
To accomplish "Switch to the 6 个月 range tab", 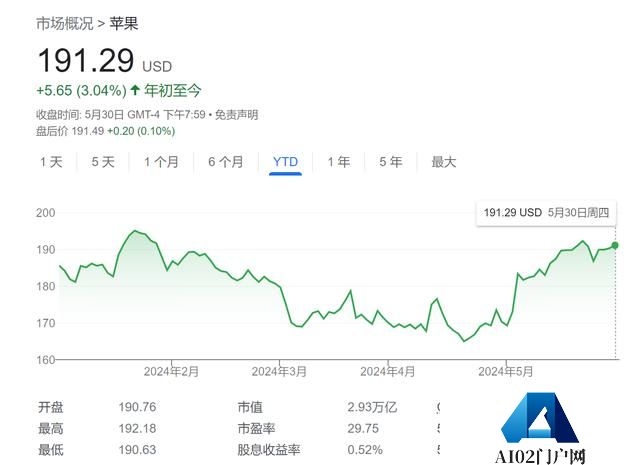I will (226, 162).
